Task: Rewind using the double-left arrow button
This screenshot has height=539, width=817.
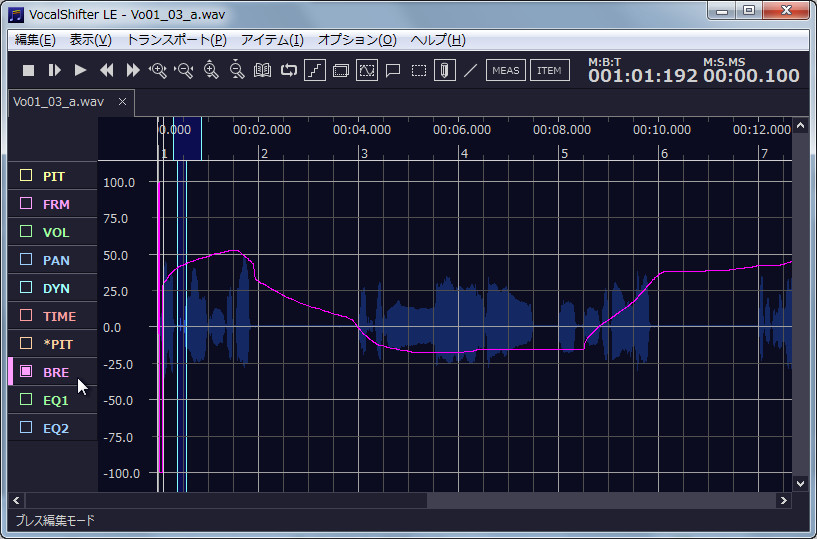Action: click(107, 70)
